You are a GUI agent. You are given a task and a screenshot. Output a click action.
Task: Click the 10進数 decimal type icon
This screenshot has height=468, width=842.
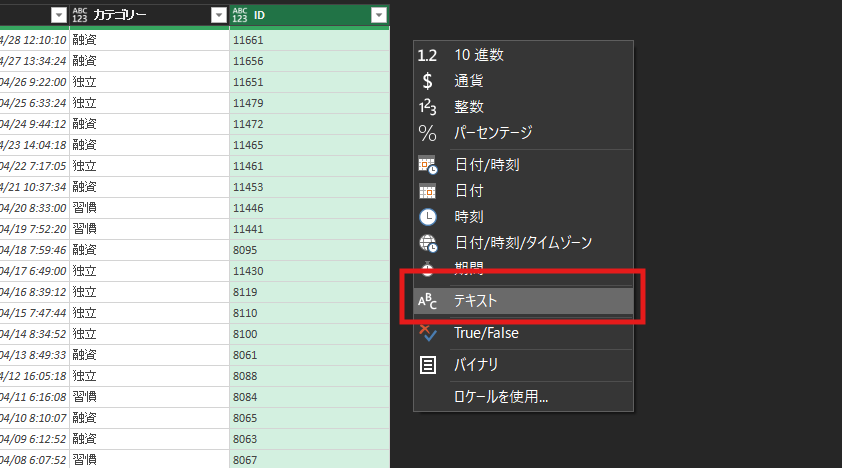click(x=427, y=55)
